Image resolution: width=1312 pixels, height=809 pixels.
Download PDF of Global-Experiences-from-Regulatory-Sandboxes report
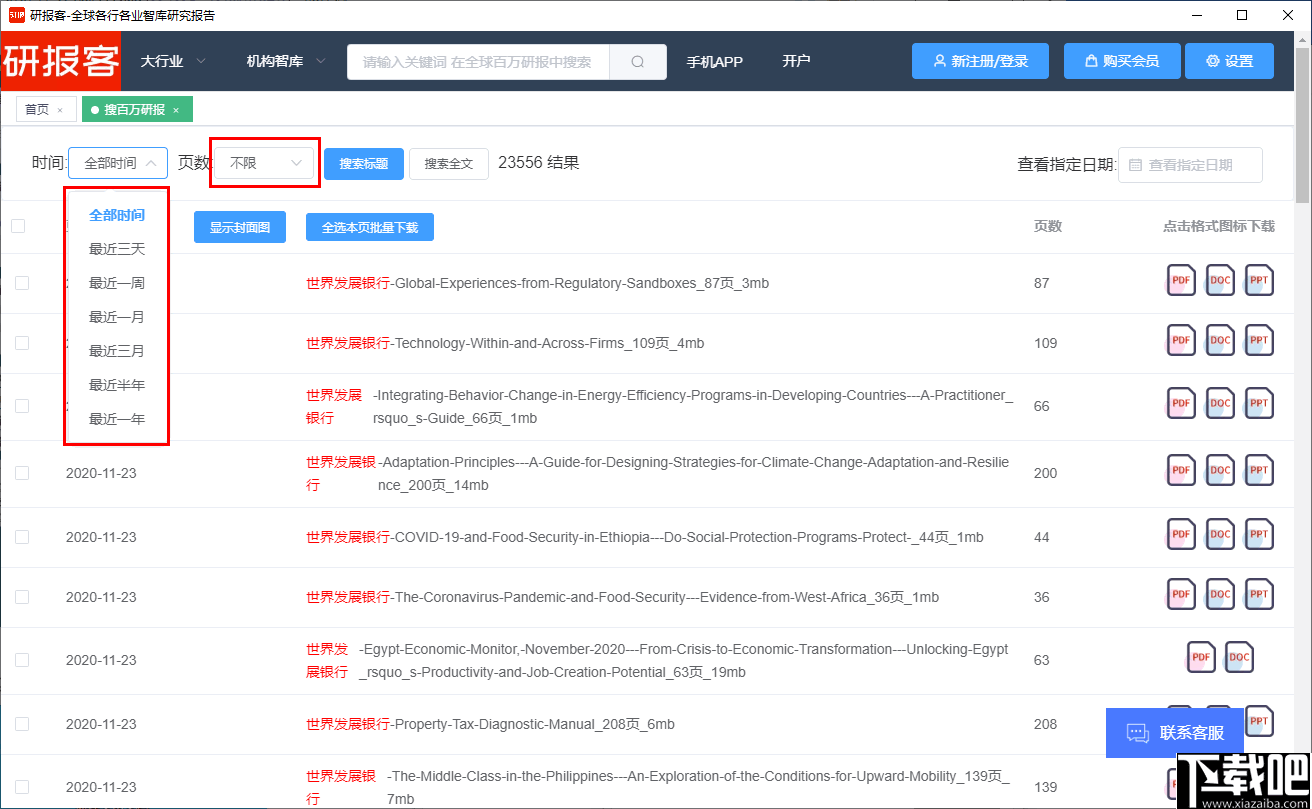(1181, 281)
